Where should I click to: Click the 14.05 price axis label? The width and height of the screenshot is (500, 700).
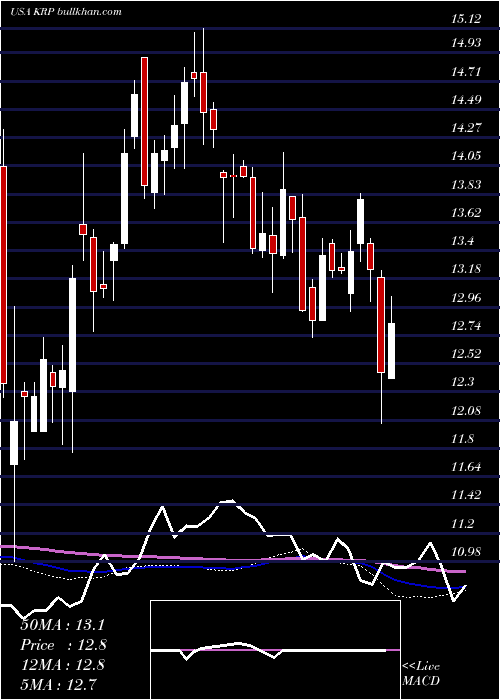[466, 156]
